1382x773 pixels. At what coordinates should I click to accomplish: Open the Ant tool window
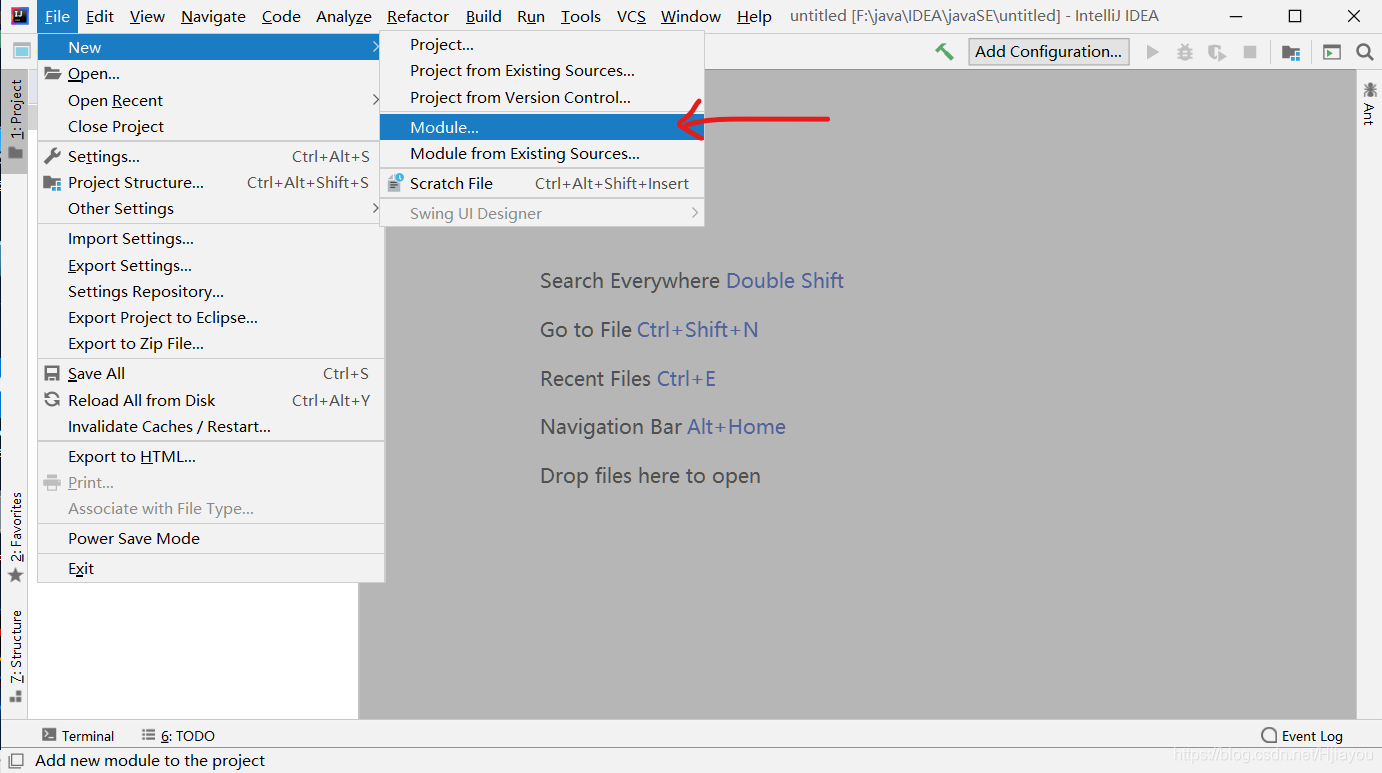1369,103
